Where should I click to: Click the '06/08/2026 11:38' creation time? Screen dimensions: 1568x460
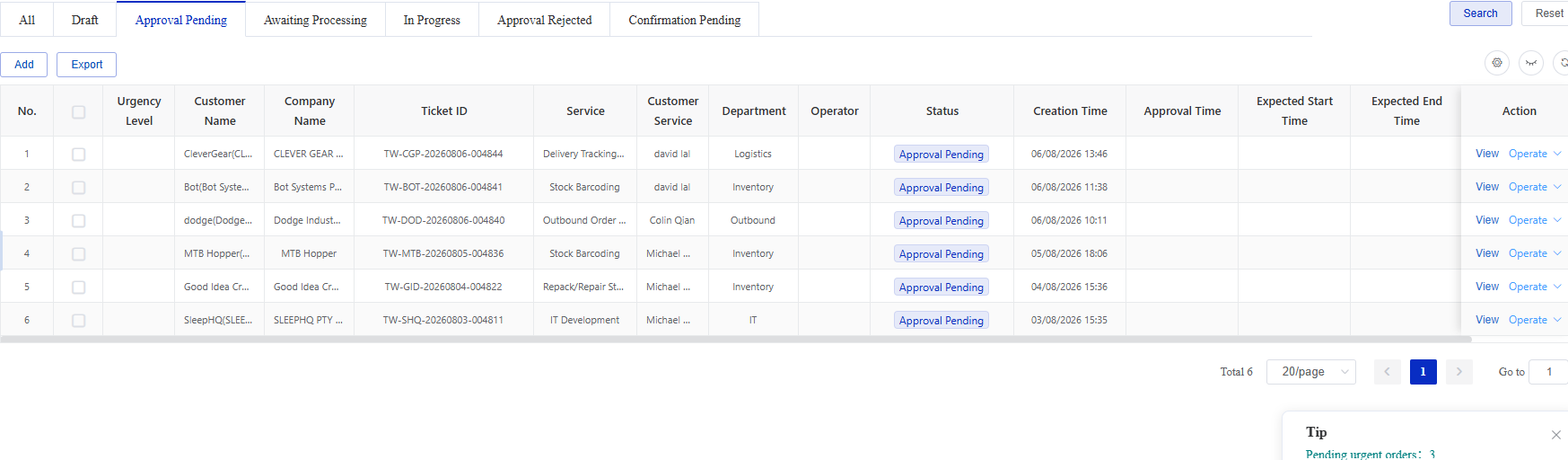pyautogui.click(x=1069, y=187)
